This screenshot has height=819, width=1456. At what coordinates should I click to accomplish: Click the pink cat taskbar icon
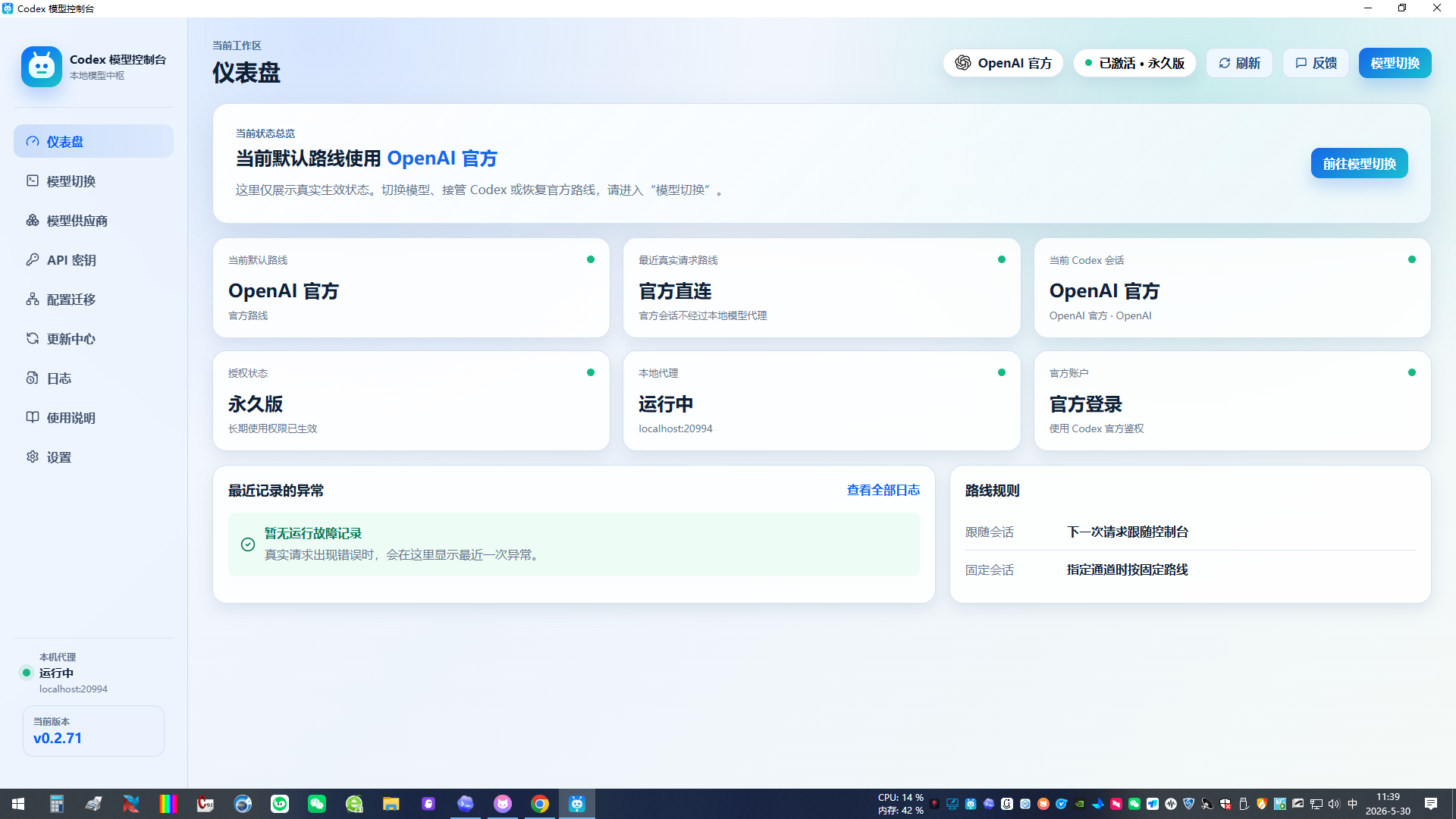503,804
